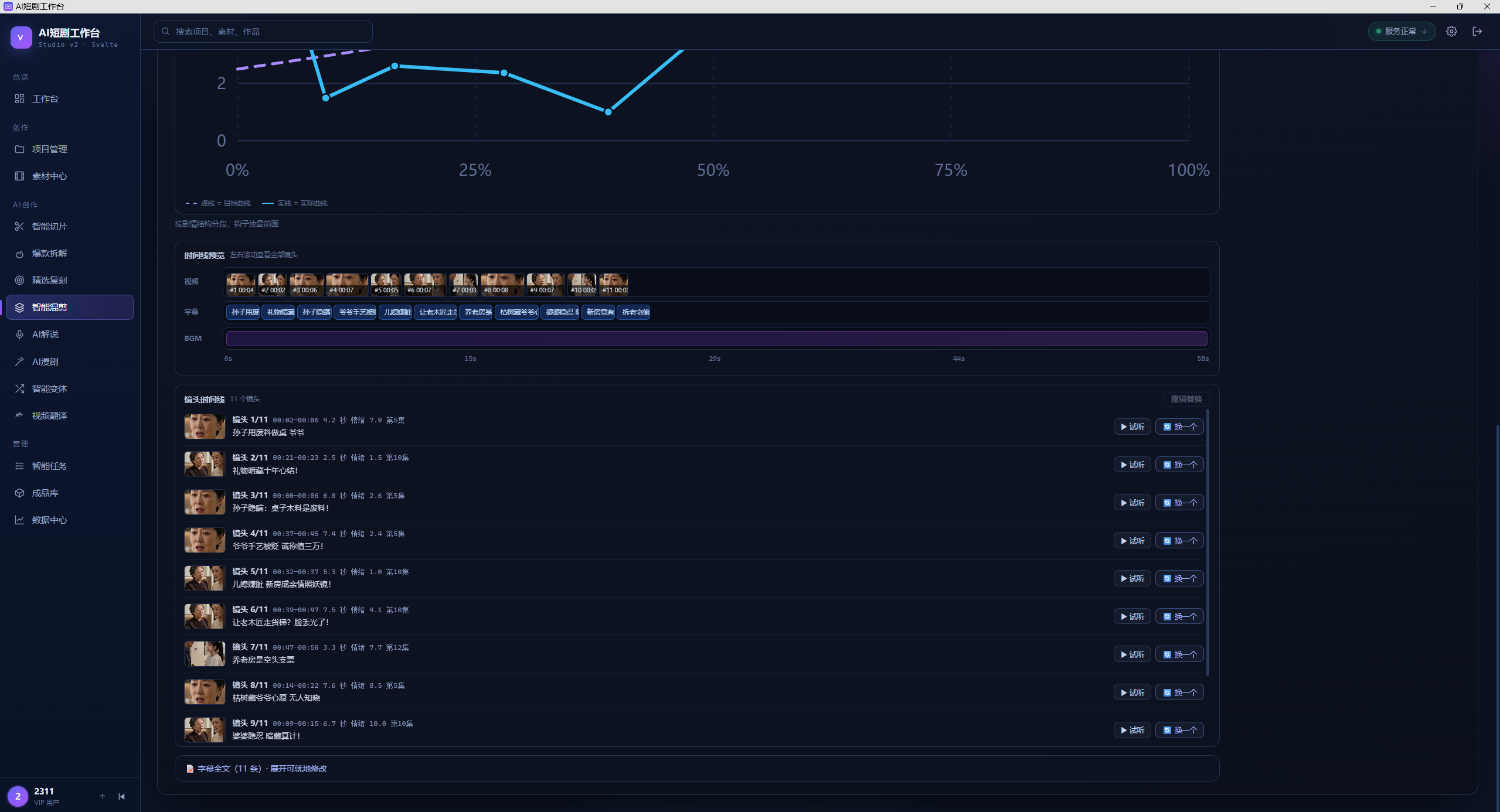This screenshot has height=812, width=1500.
Task: Click subtitle text 枯树藏爷爷心愿 无人知晓
Action: (276, 698)
